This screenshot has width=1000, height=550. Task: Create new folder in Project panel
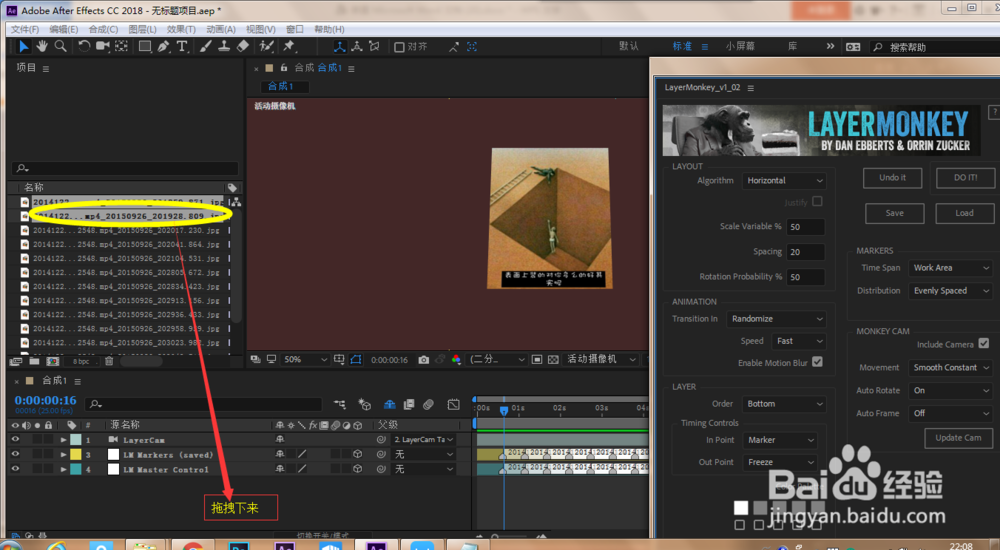[x=34, y=361]
